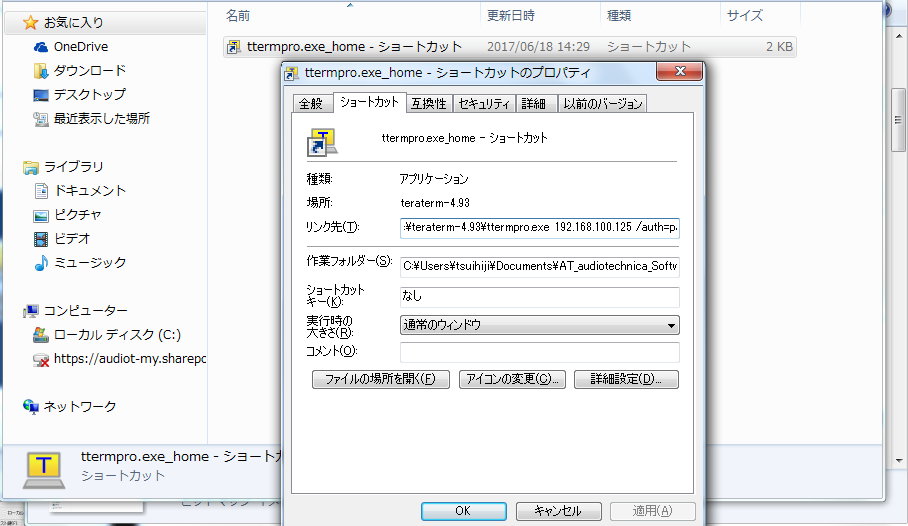Image resolution: width=908 pixels, height=526 pixels.
Task: Click the OneDrive cloud icon
Action: pyautogui.click(x=41, y=47)
